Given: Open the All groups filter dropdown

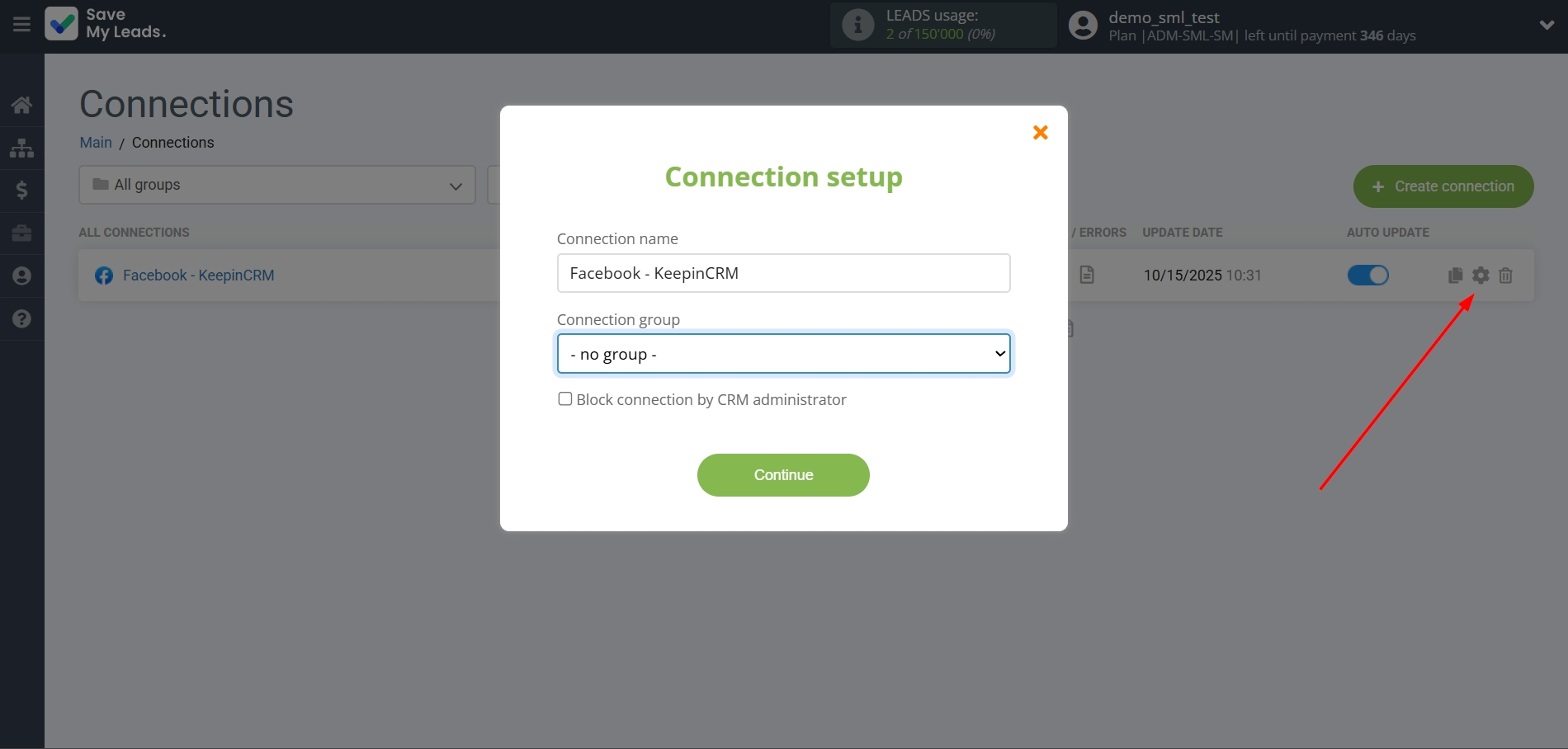Looking at the screenshot, I should point(276,185).
